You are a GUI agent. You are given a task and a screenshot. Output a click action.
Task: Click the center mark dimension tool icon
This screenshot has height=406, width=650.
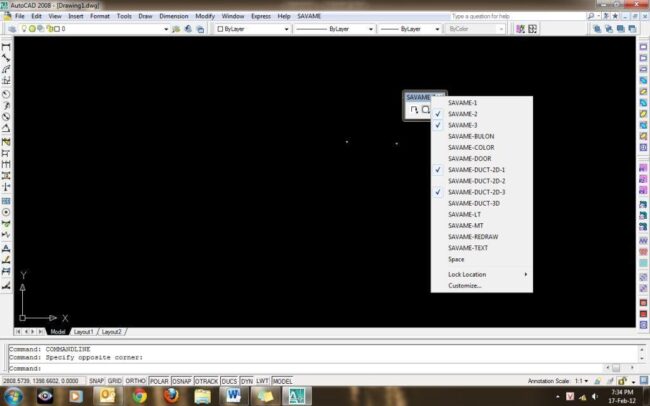tap(6, 212)
